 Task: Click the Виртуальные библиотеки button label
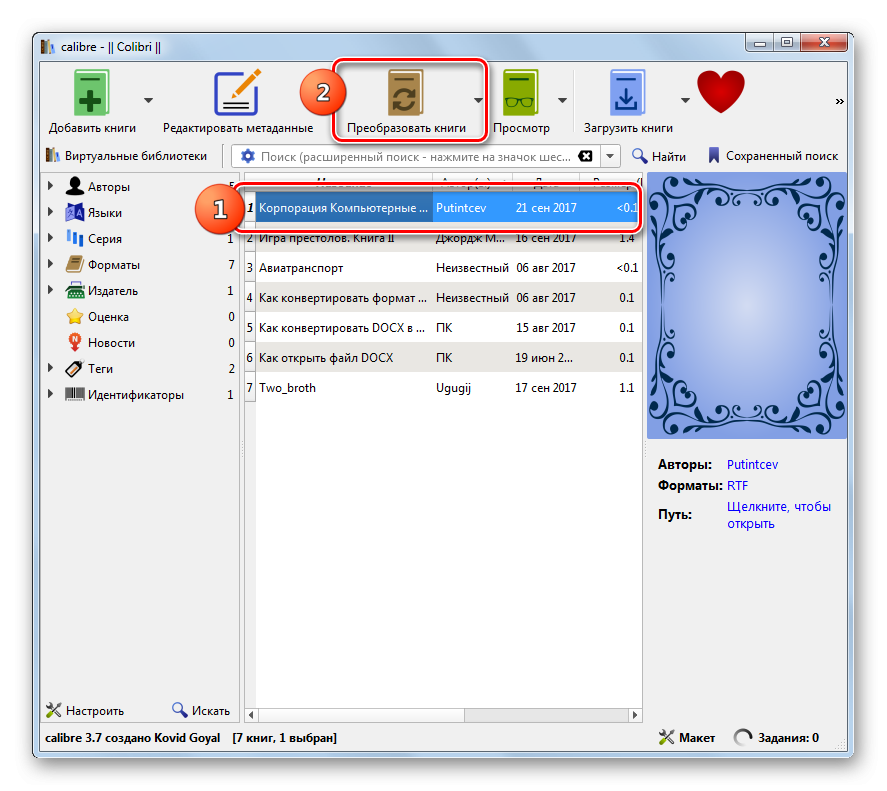[x=136, y=156]
